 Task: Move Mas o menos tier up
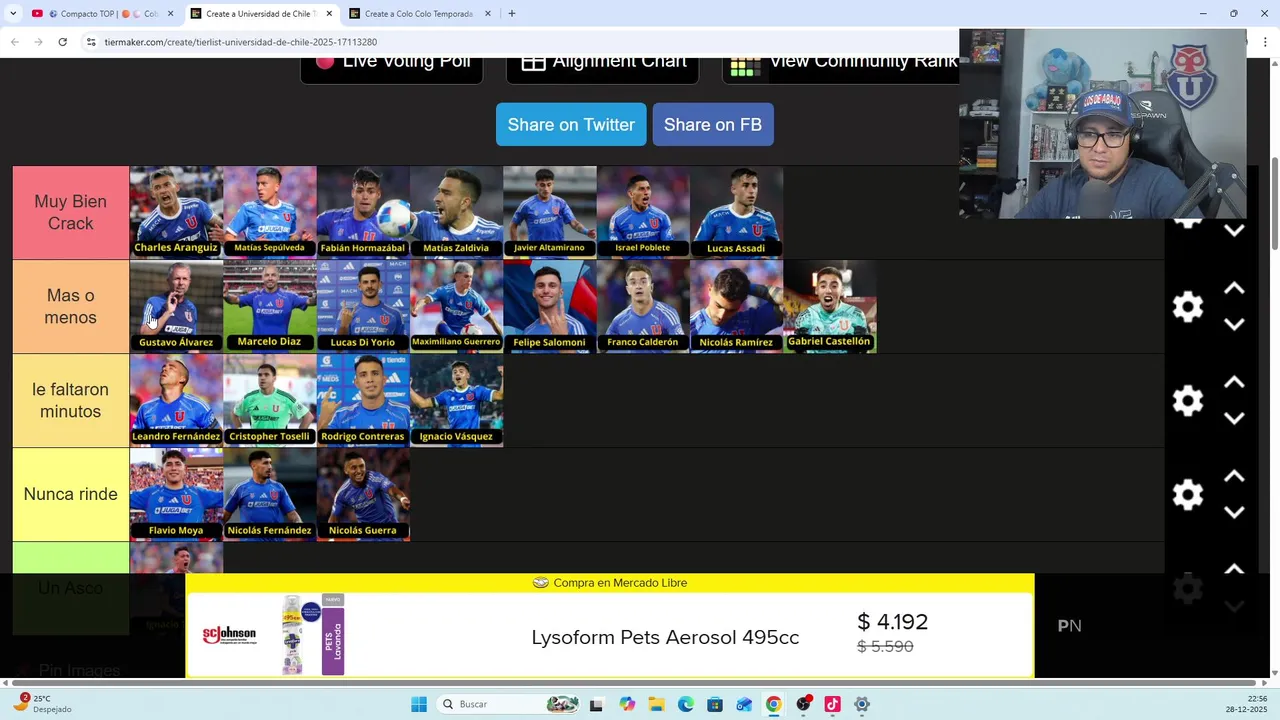pyautogui.click(x=1234, y=288)
